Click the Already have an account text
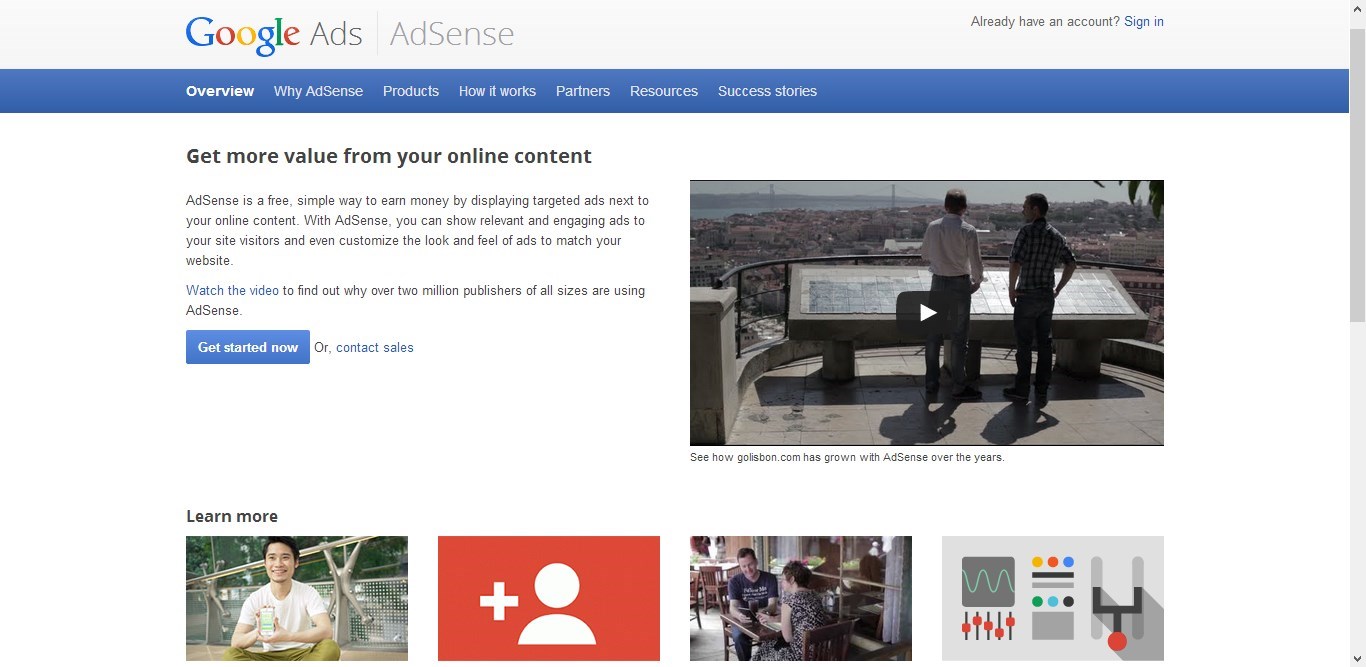The width and height of the screenshot is (1366, 667). pos(1045,22)
